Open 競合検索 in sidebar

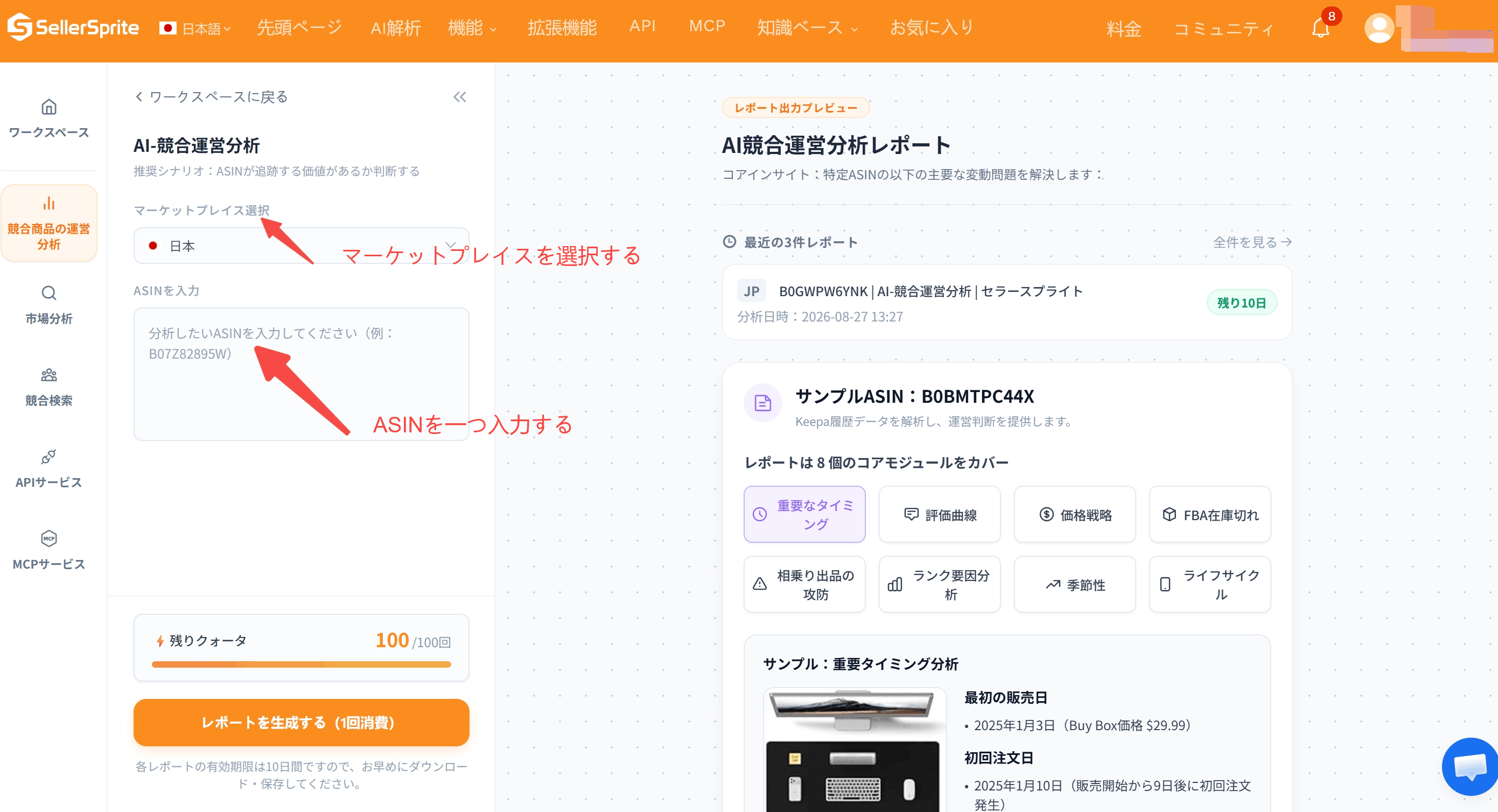pyautogui.click(x=49, y=387)
